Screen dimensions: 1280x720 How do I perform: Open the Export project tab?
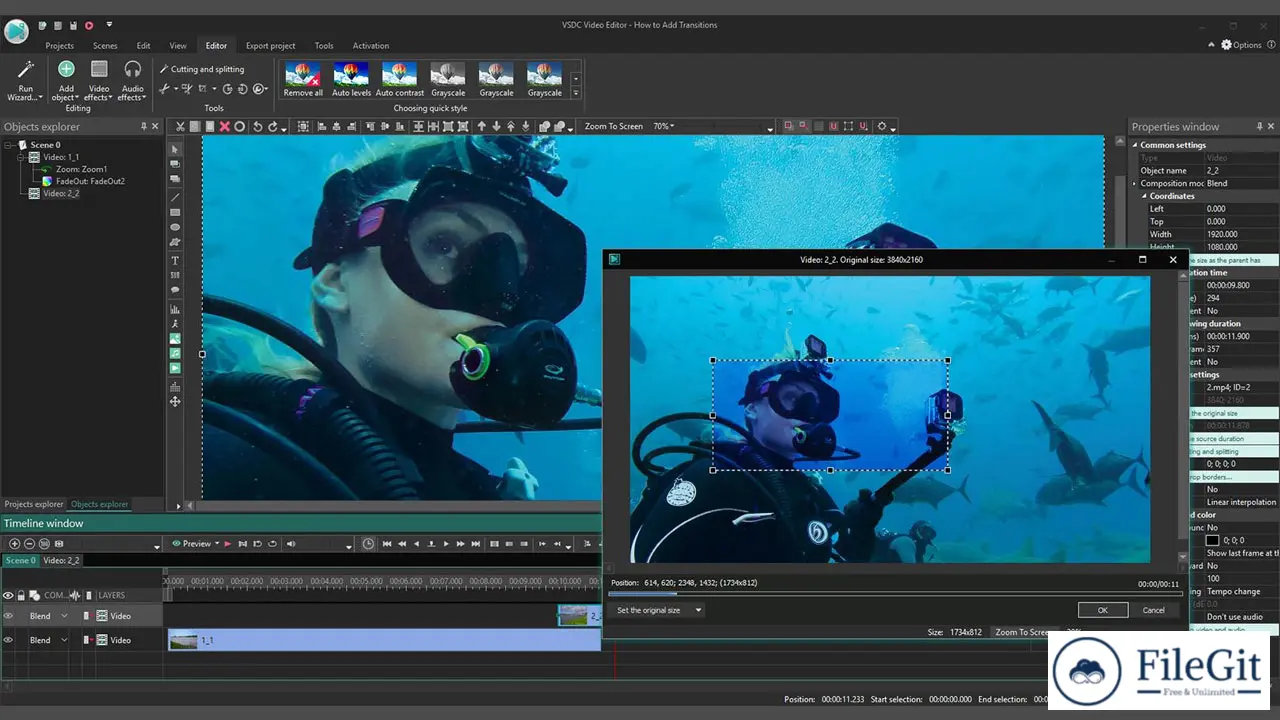(270, 46)
